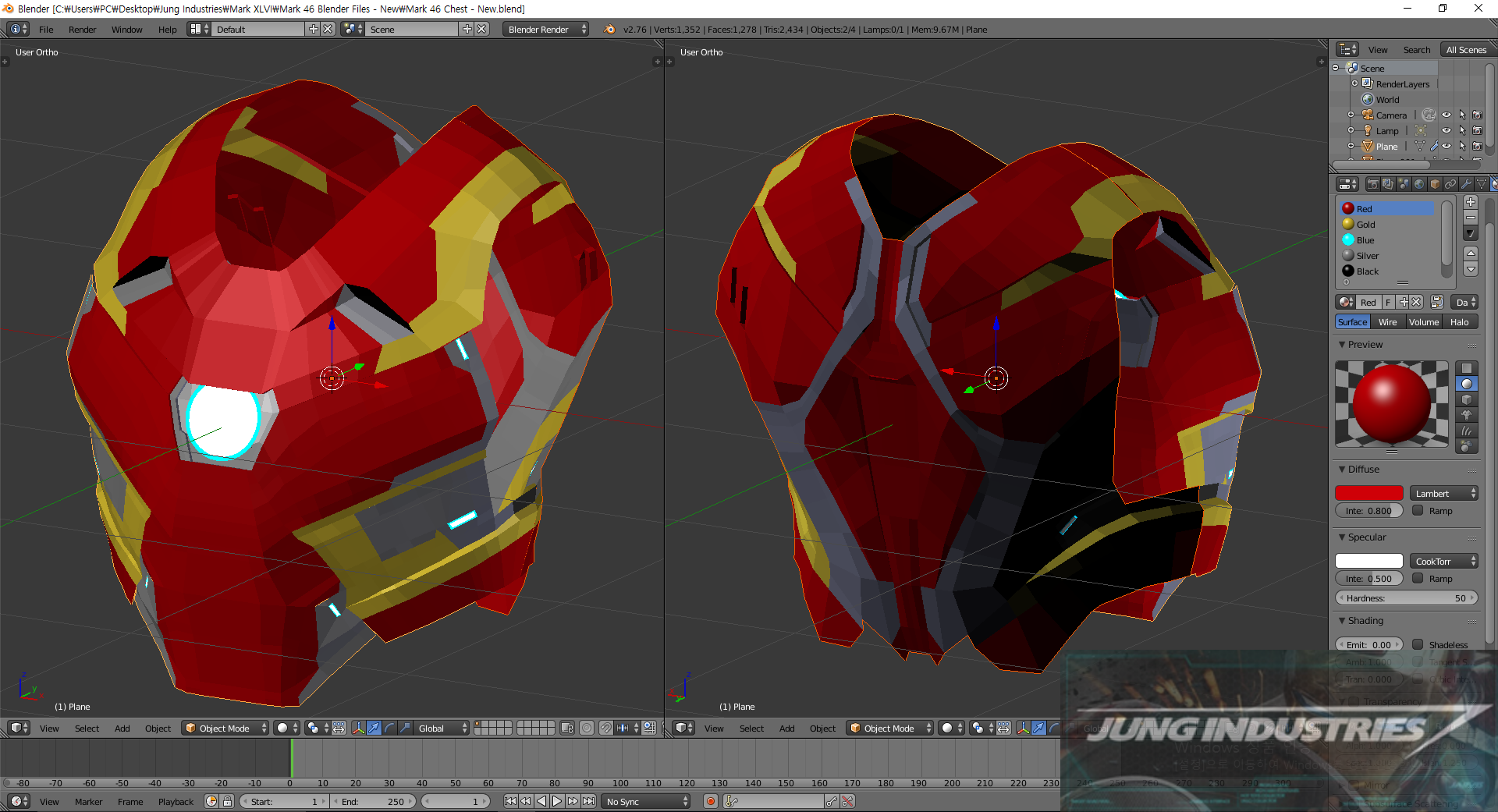Collapse the Preview panel
Screen dimensions: 1498x812
(1342, 344)
